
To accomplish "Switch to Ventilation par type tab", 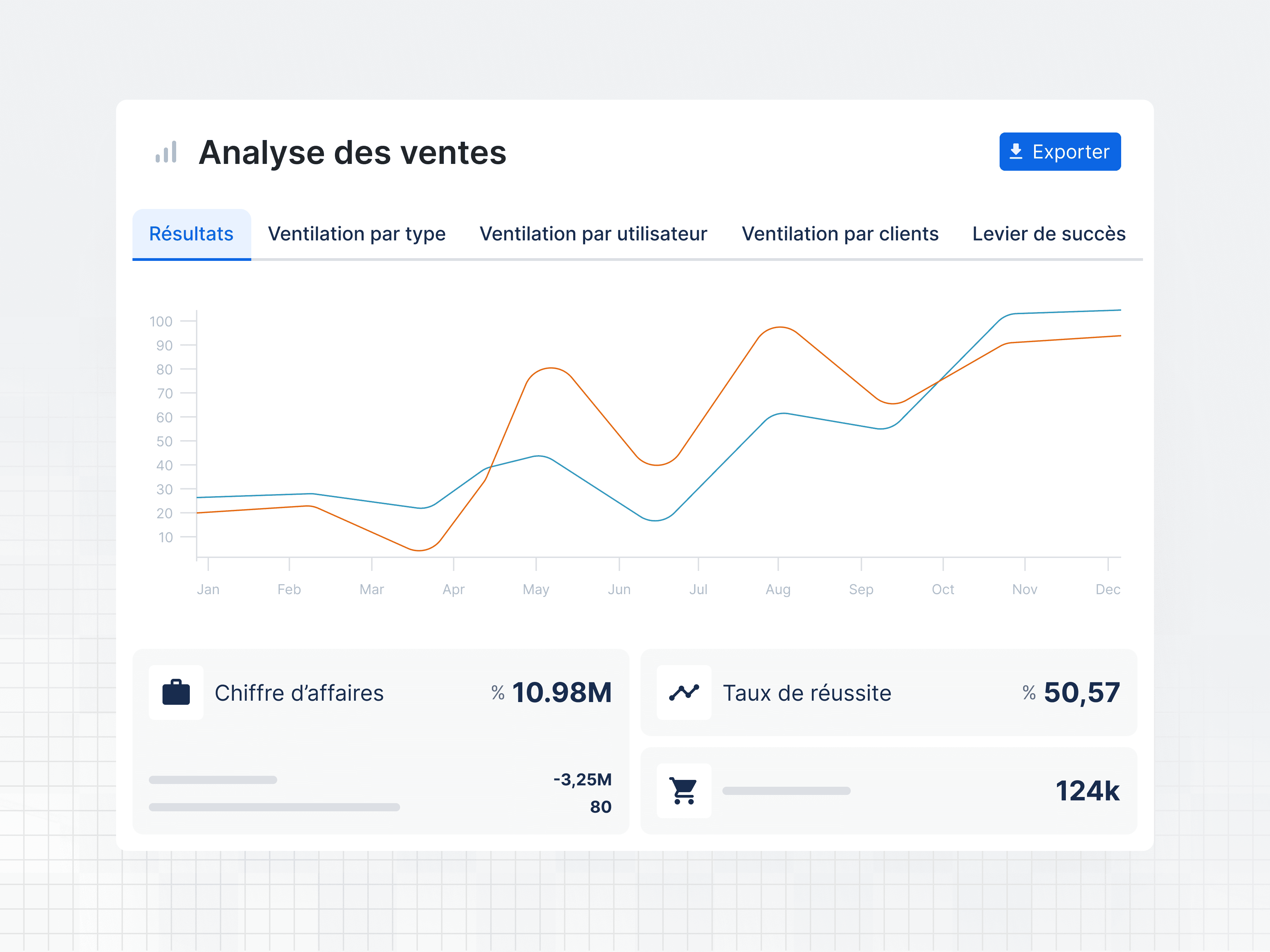I will click(x=356, y=234).
